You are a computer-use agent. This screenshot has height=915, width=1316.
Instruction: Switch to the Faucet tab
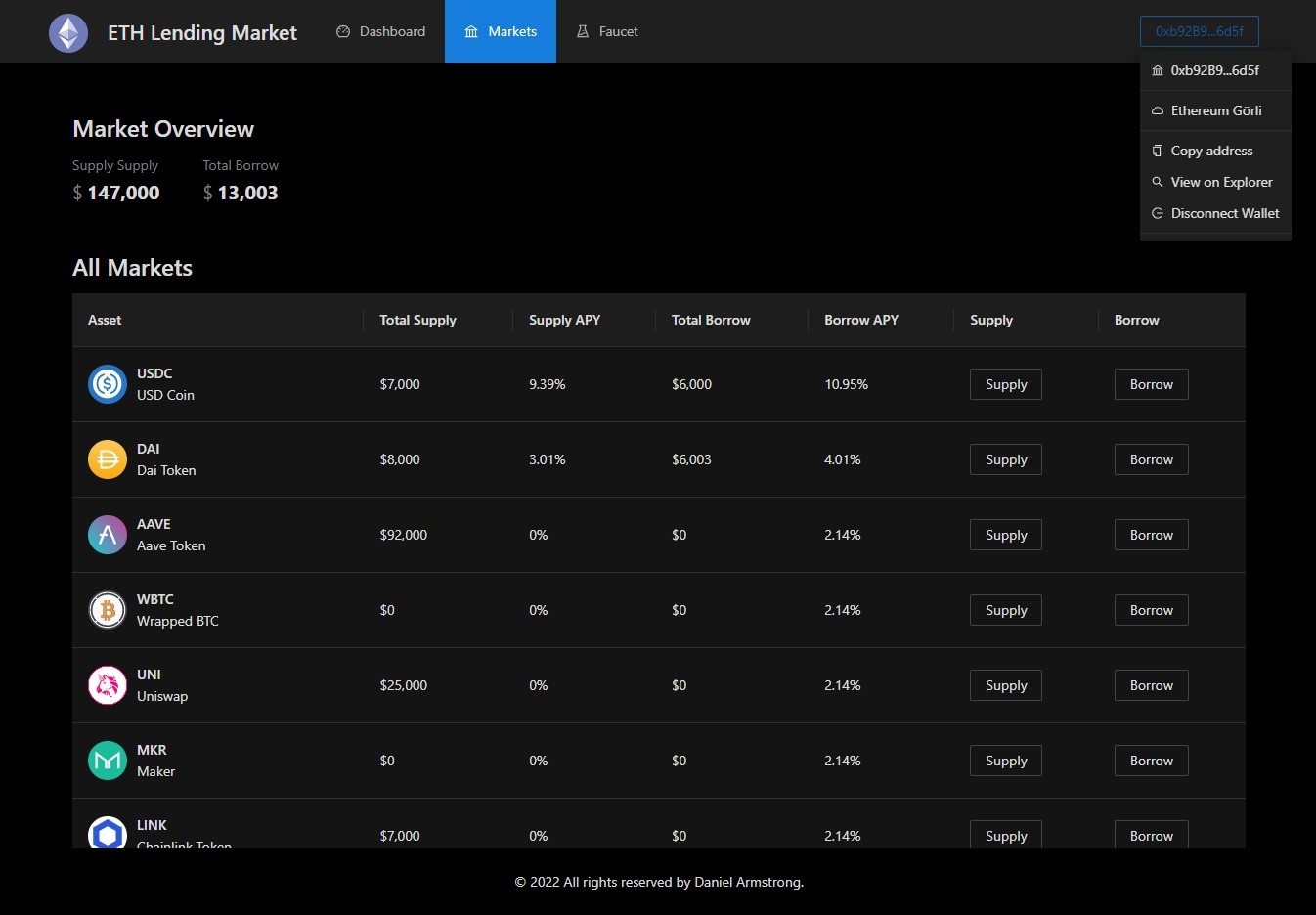(607, 31)
